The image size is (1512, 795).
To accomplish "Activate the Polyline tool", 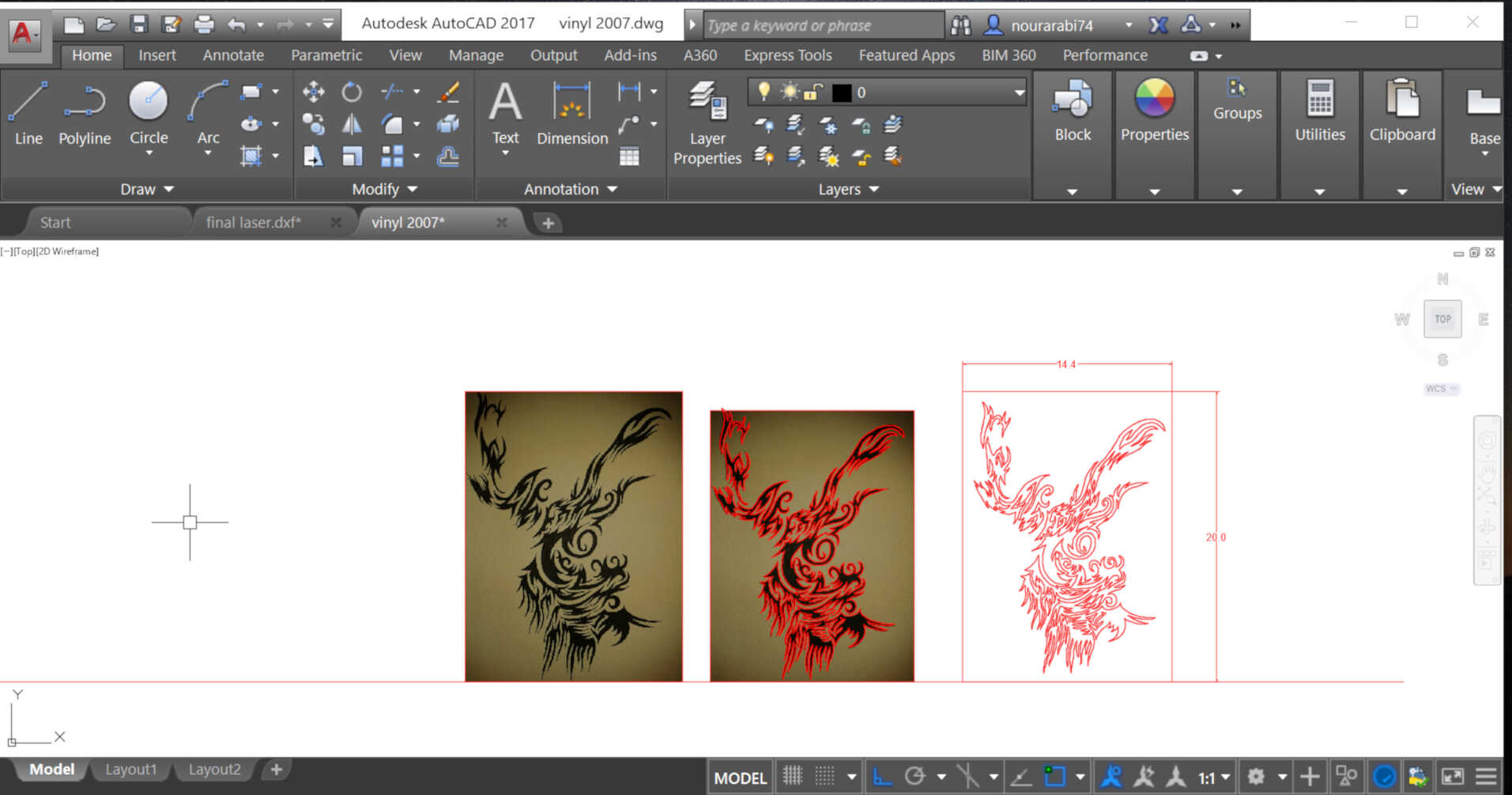I will click(x=85, y=115).
